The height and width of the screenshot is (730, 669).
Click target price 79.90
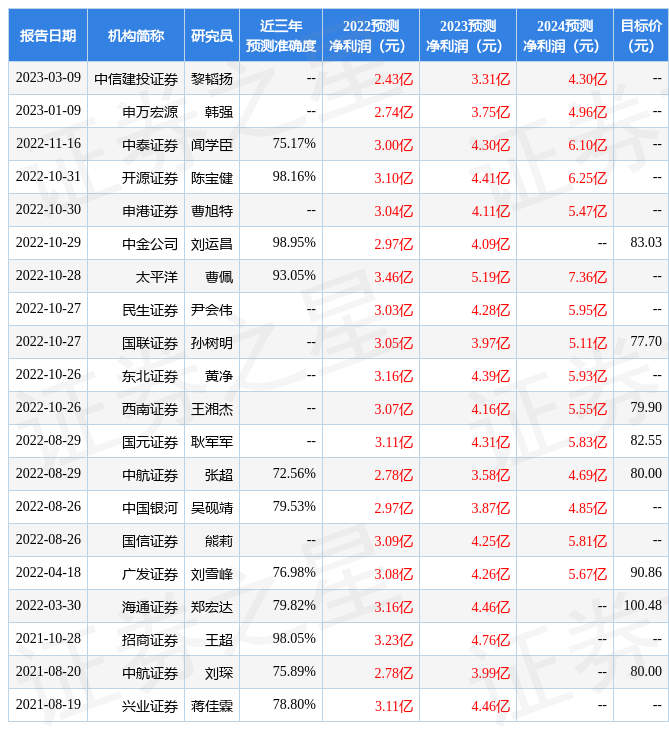click(646, 408)
